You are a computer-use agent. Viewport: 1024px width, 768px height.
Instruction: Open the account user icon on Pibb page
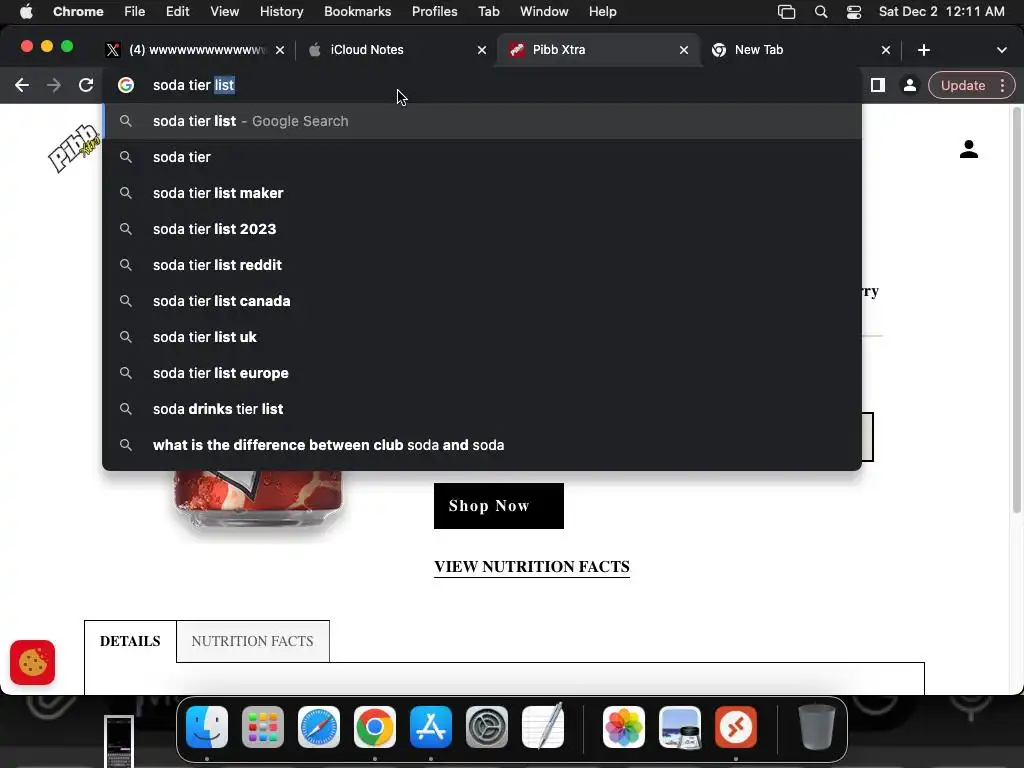(968, 150)
